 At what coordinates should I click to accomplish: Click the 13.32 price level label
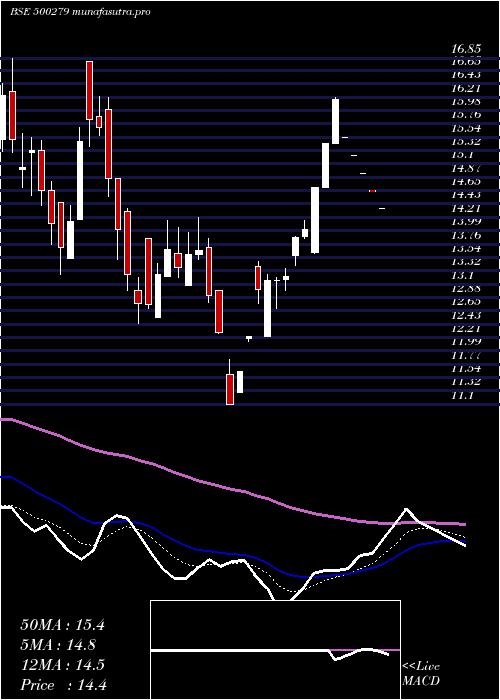click(466, 262)
